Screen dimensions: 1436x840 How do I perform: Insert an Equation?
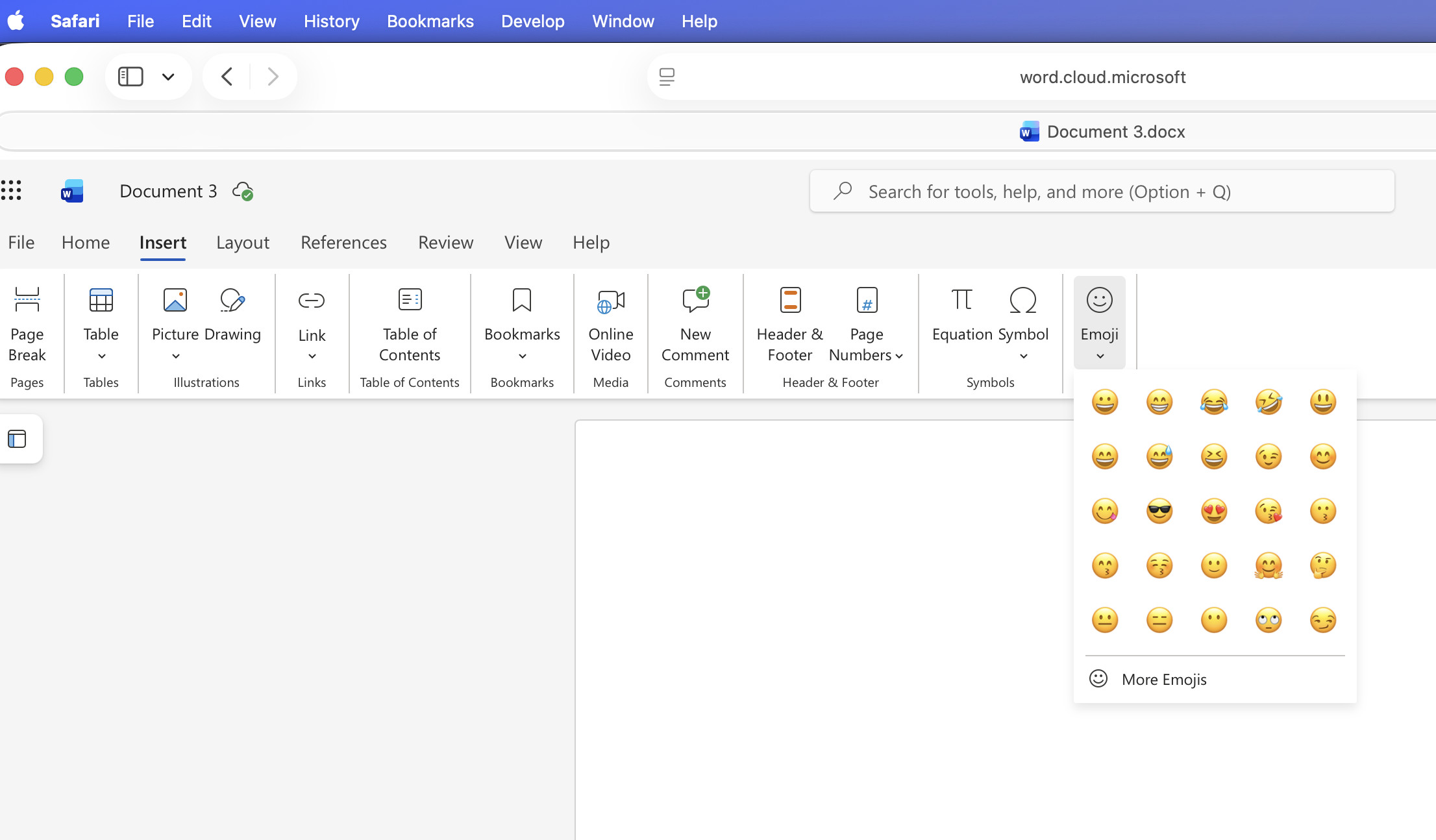click(962, 315)
